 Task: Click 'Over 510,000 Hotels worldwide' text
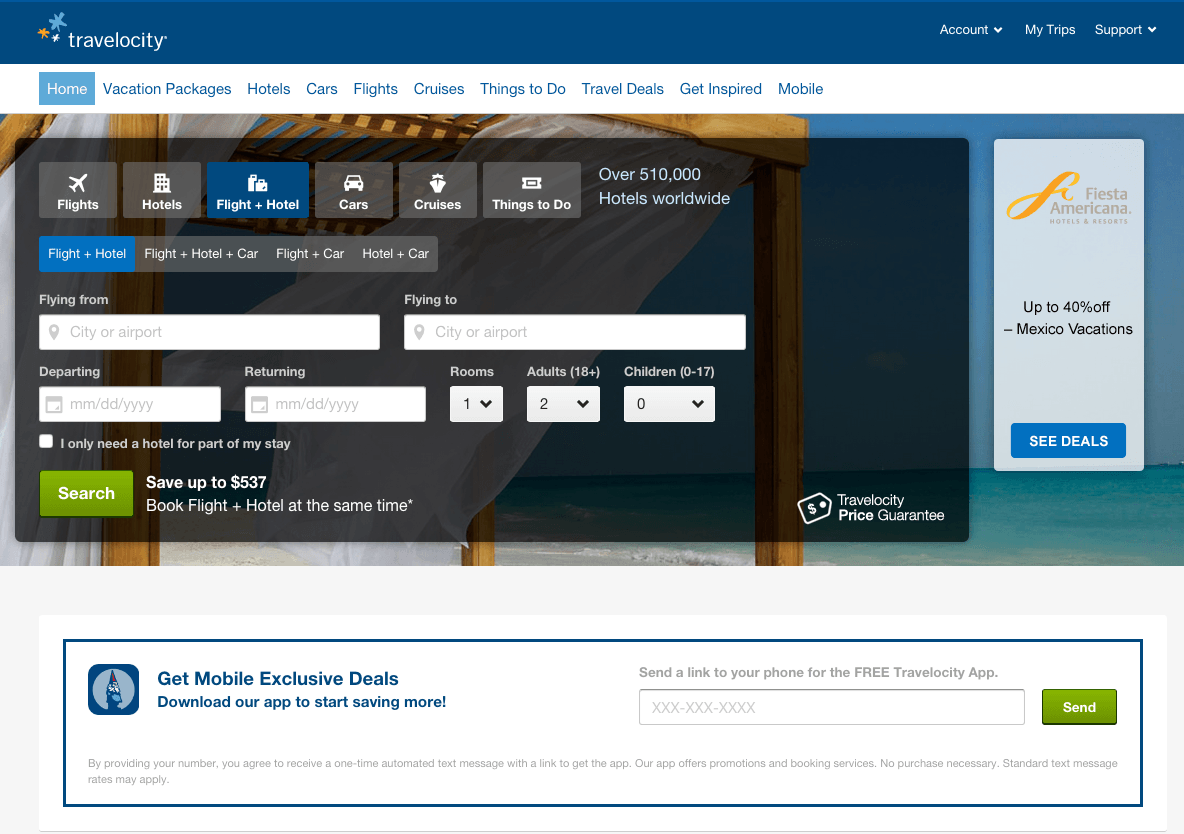664,187
